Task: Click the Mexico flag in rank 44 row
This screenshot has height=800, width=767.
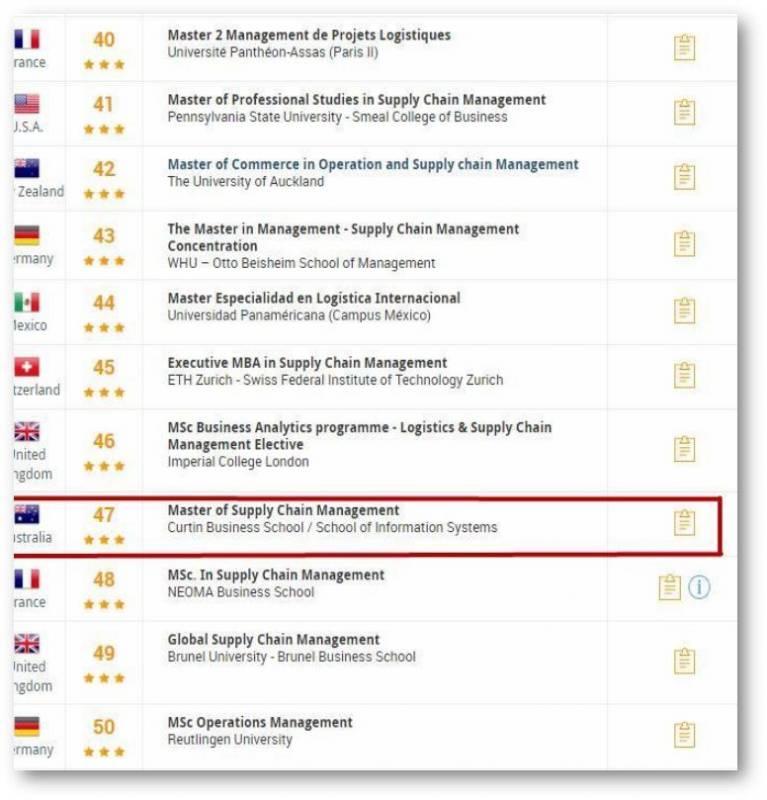Action: coord(27,302)
